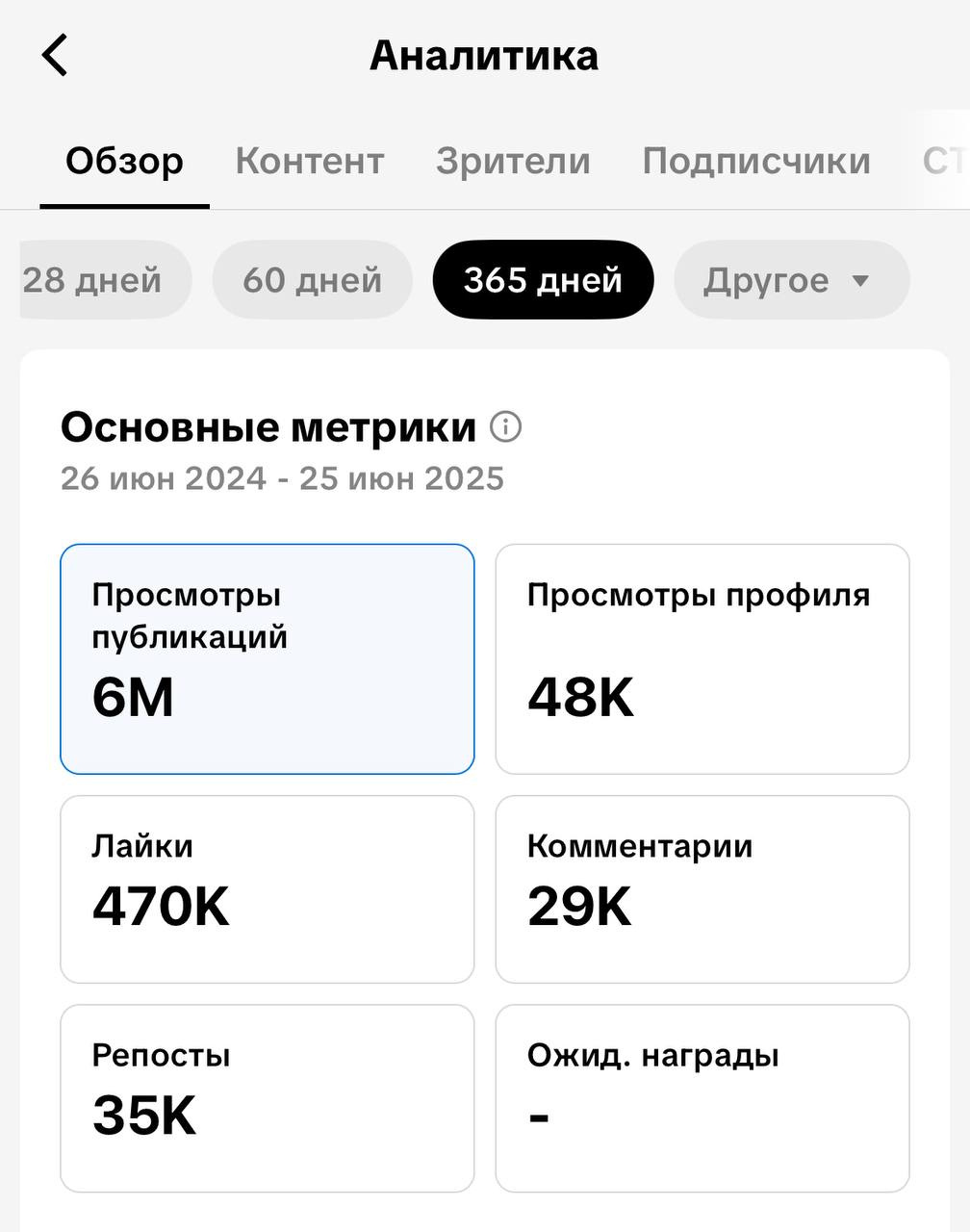The image size is (970, 1232).
Task: Select the partially visible tab after Подписчики
Action: pyautogui.click(x=945, y=161)
